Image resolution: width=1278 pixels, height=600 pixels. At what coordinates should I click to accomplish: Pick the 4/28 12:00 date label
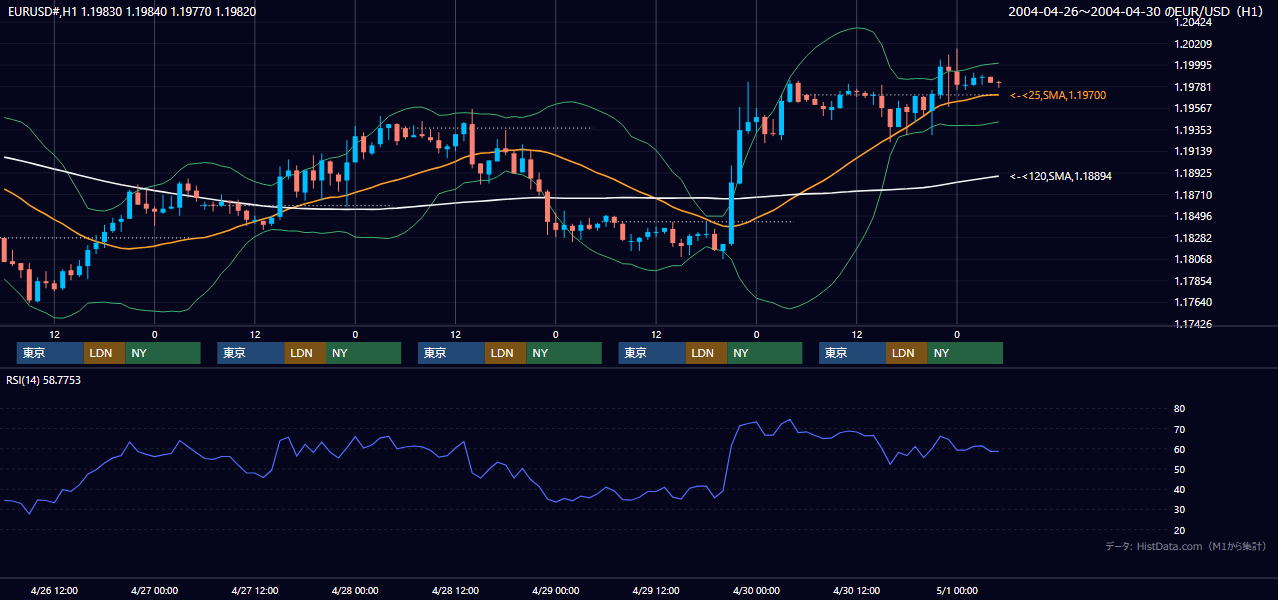[x=455, y=590]
